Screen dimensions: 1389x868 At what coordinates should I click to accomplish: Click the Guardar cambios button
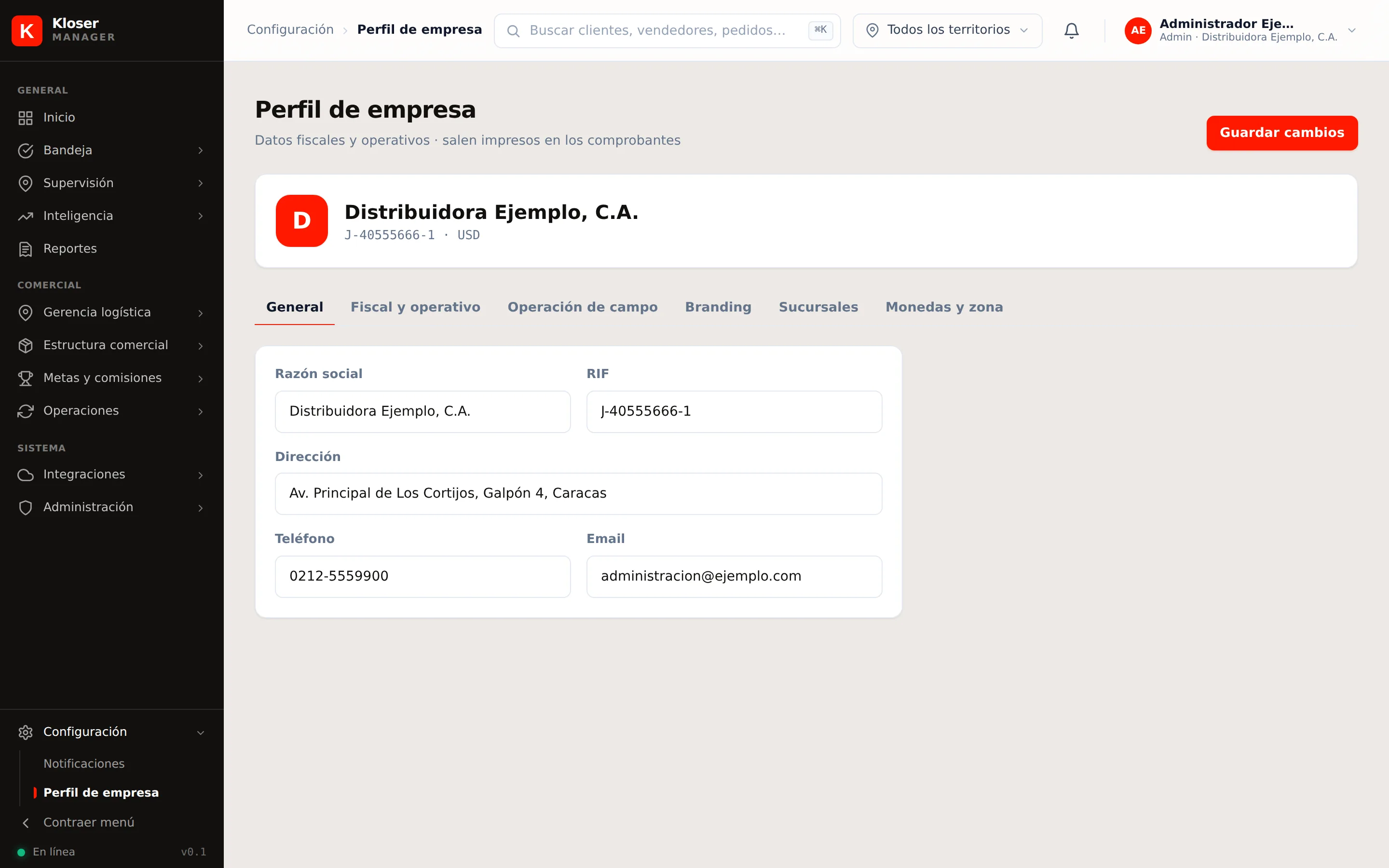coord(1281,133)
